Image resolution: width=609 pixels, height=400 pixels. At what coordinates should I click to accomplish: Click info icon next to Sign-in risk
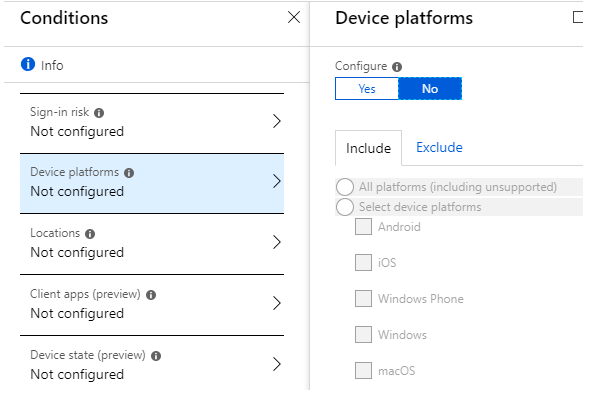click(x=99, y=113)
